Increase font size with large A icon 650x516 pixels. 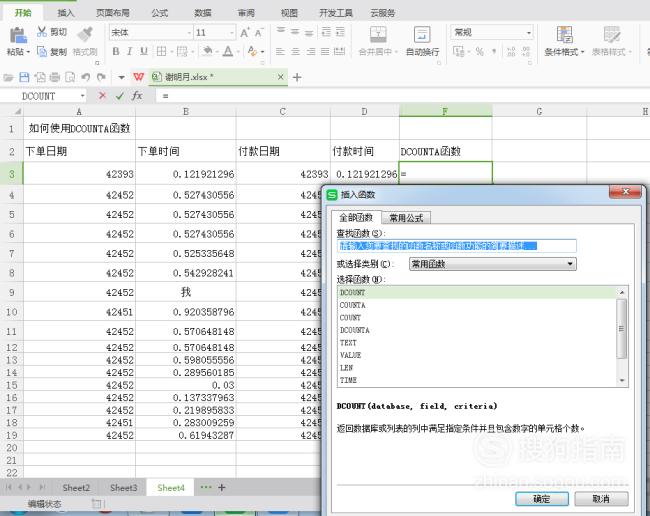pyautogui.click(x=245, y=32)
